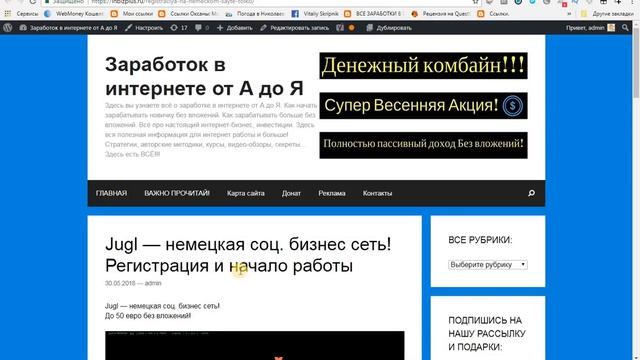The height and width of the screenshot is (360, 640).
Task: Open Реклама navigation item
Action: [332, 193]
